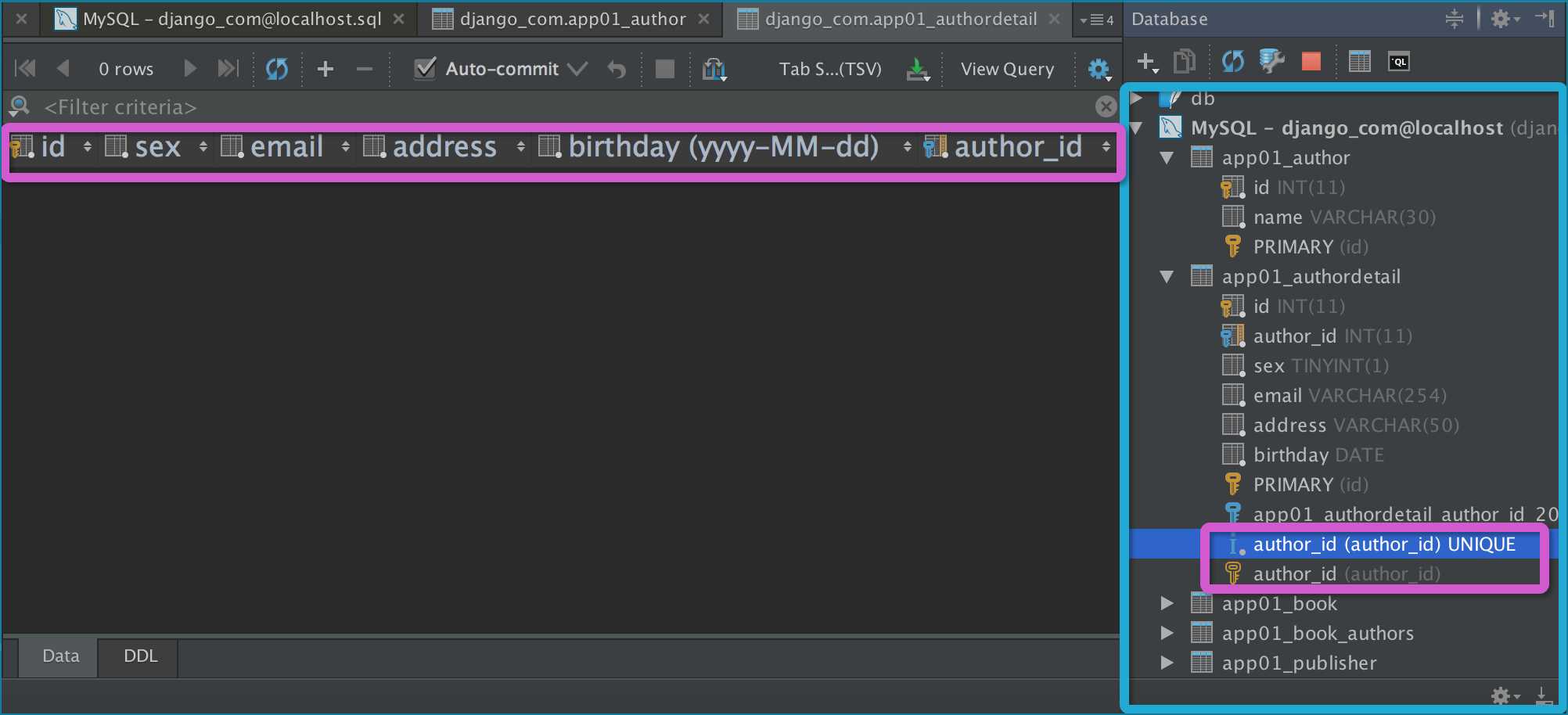Go to previous page arrow
The height and width of the screenshot is (715, 1568).
click(63, 69)
